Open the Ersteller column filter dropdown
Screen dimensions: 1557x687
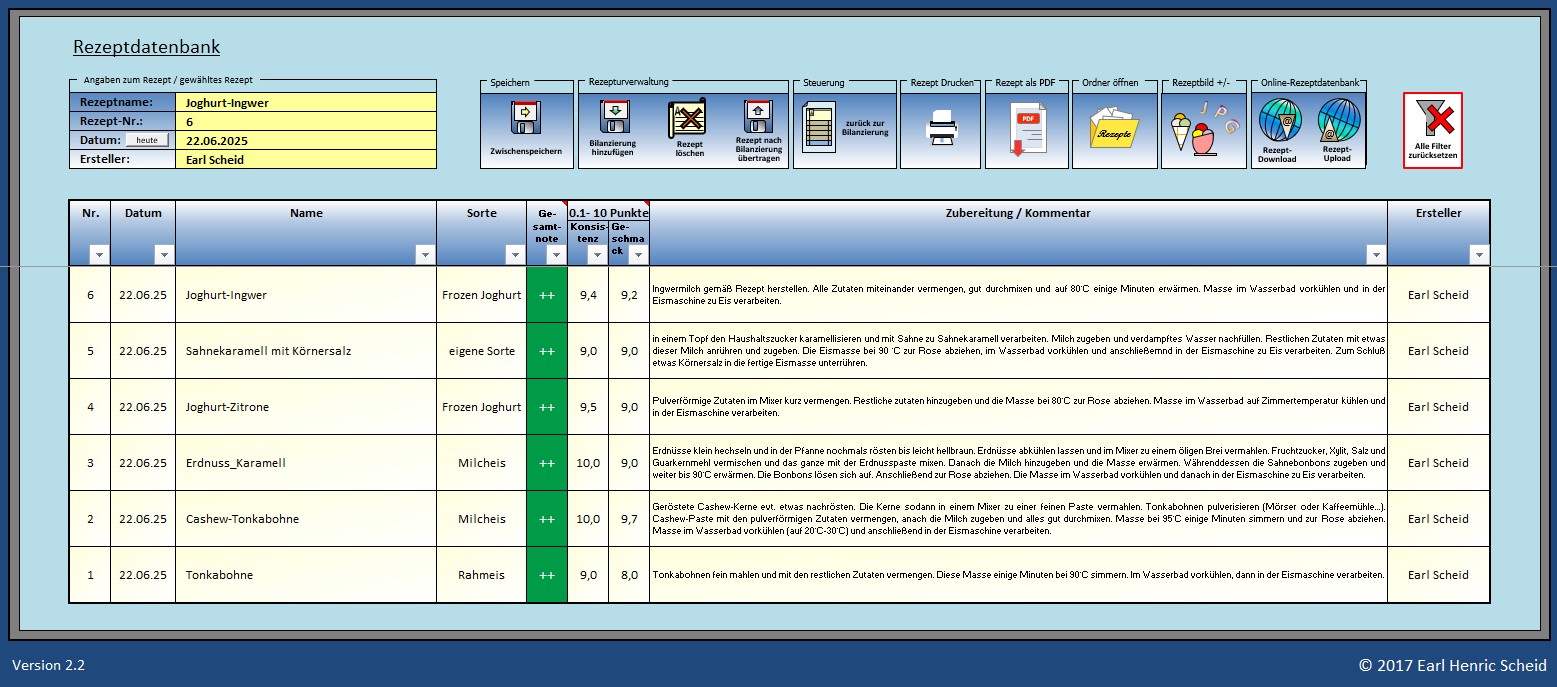1479,255
